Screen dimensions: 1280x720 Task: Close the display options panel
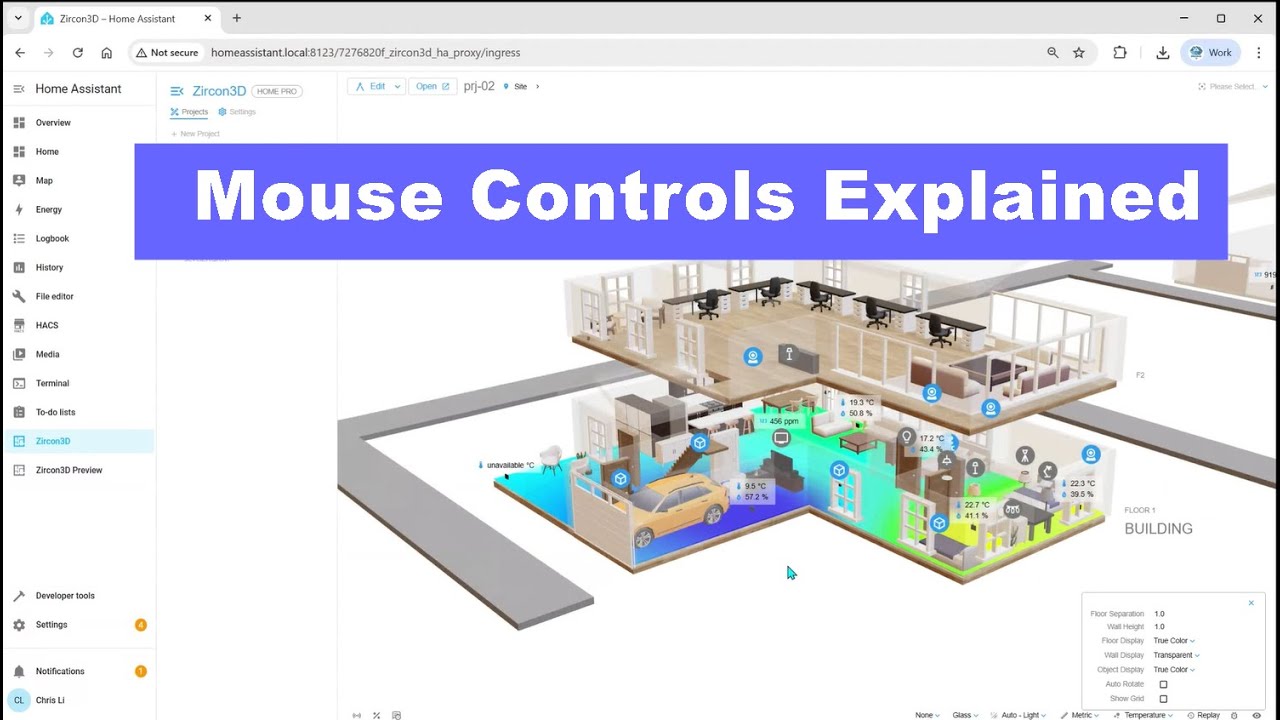point(1251,603)
